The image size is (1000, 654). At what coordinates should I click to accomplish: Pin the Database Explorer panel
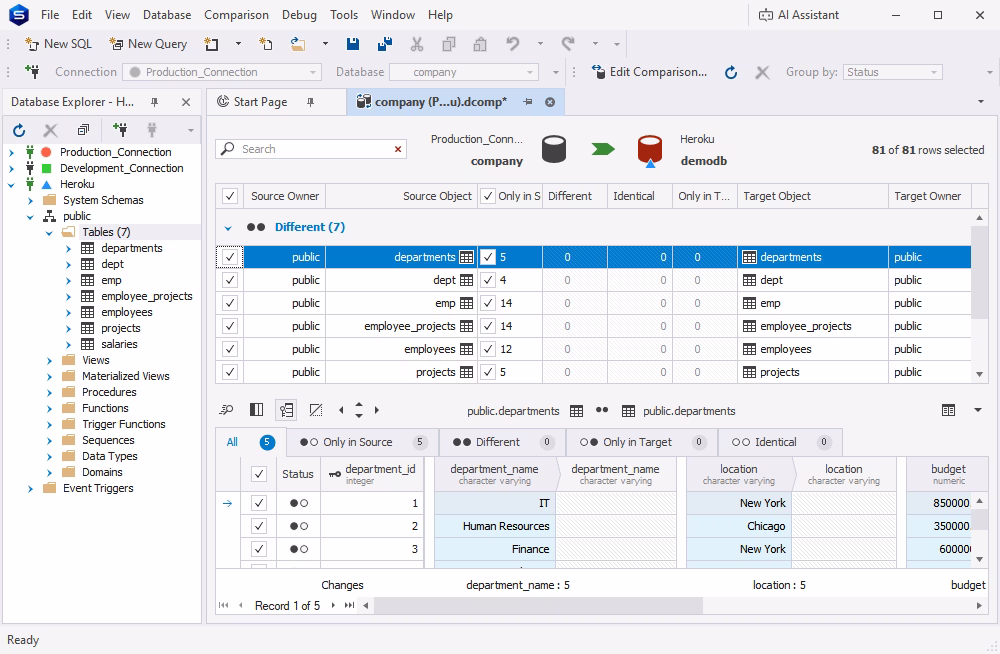pyautogui.click(x=154, y=102)
